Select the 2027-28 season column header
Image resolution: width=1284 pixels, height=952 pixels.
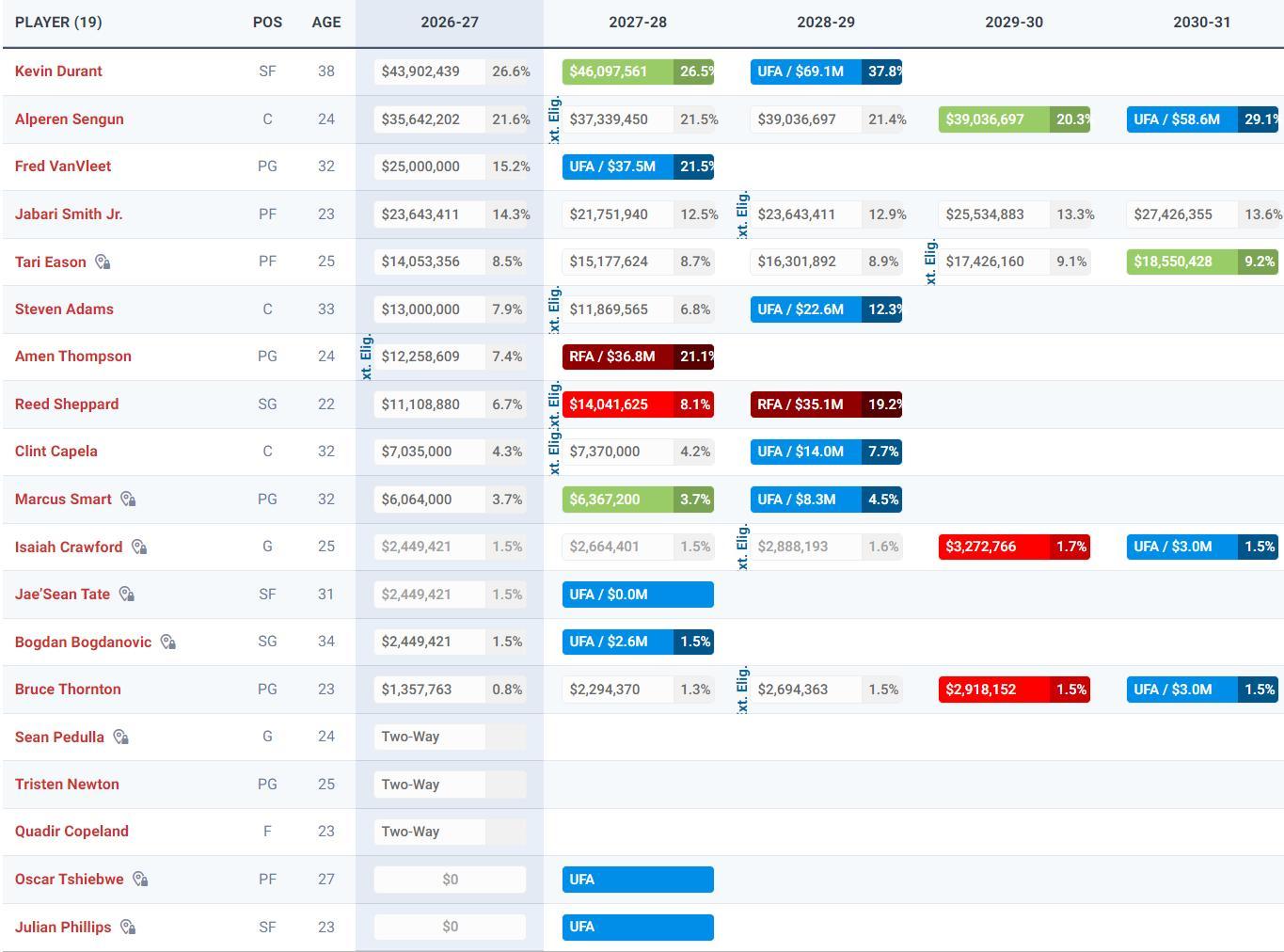[638, 23]
